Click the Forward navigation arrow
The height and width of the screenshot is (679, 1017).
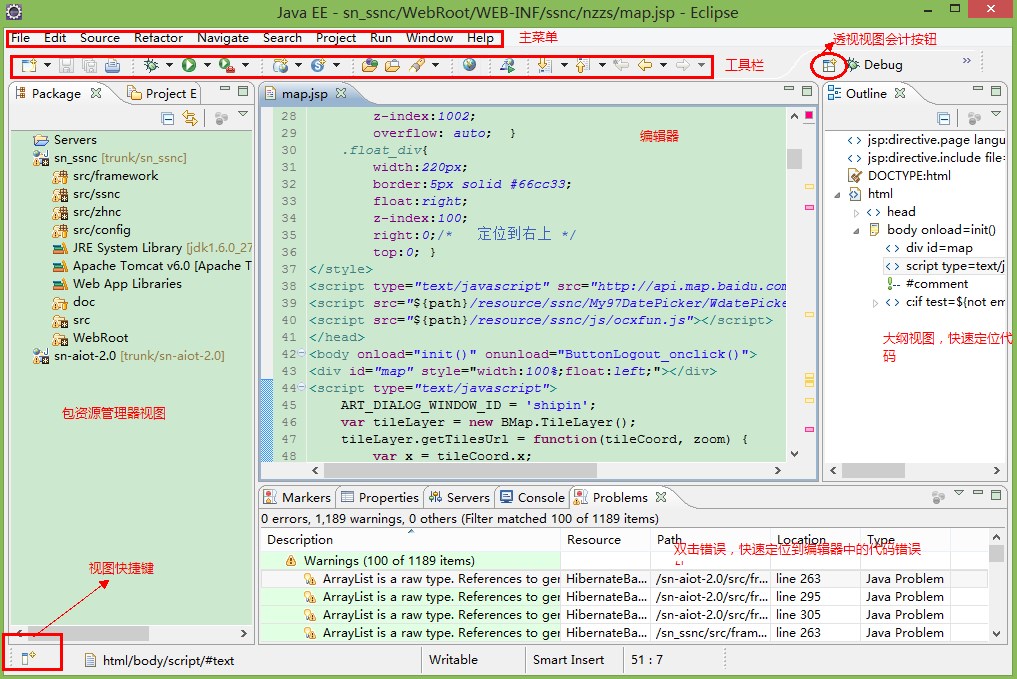tap(682, 65)
